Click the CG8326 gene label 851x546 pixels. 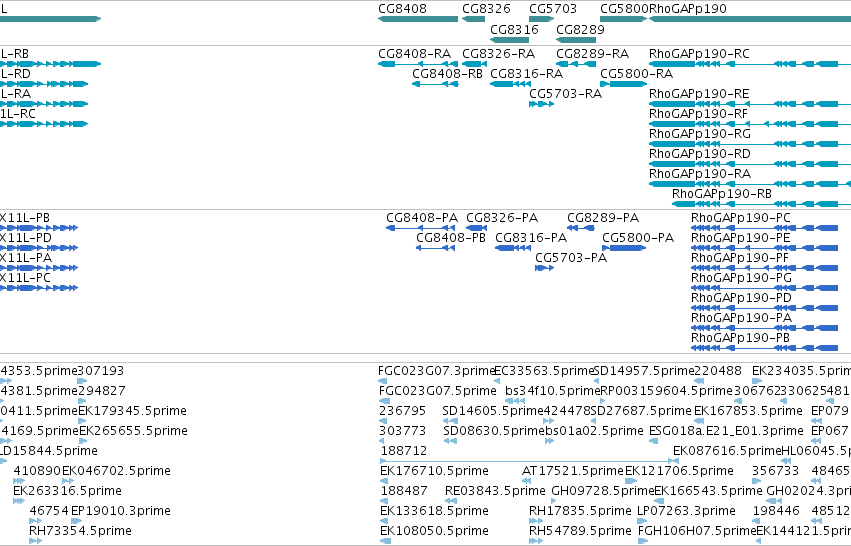pos(486,9)
